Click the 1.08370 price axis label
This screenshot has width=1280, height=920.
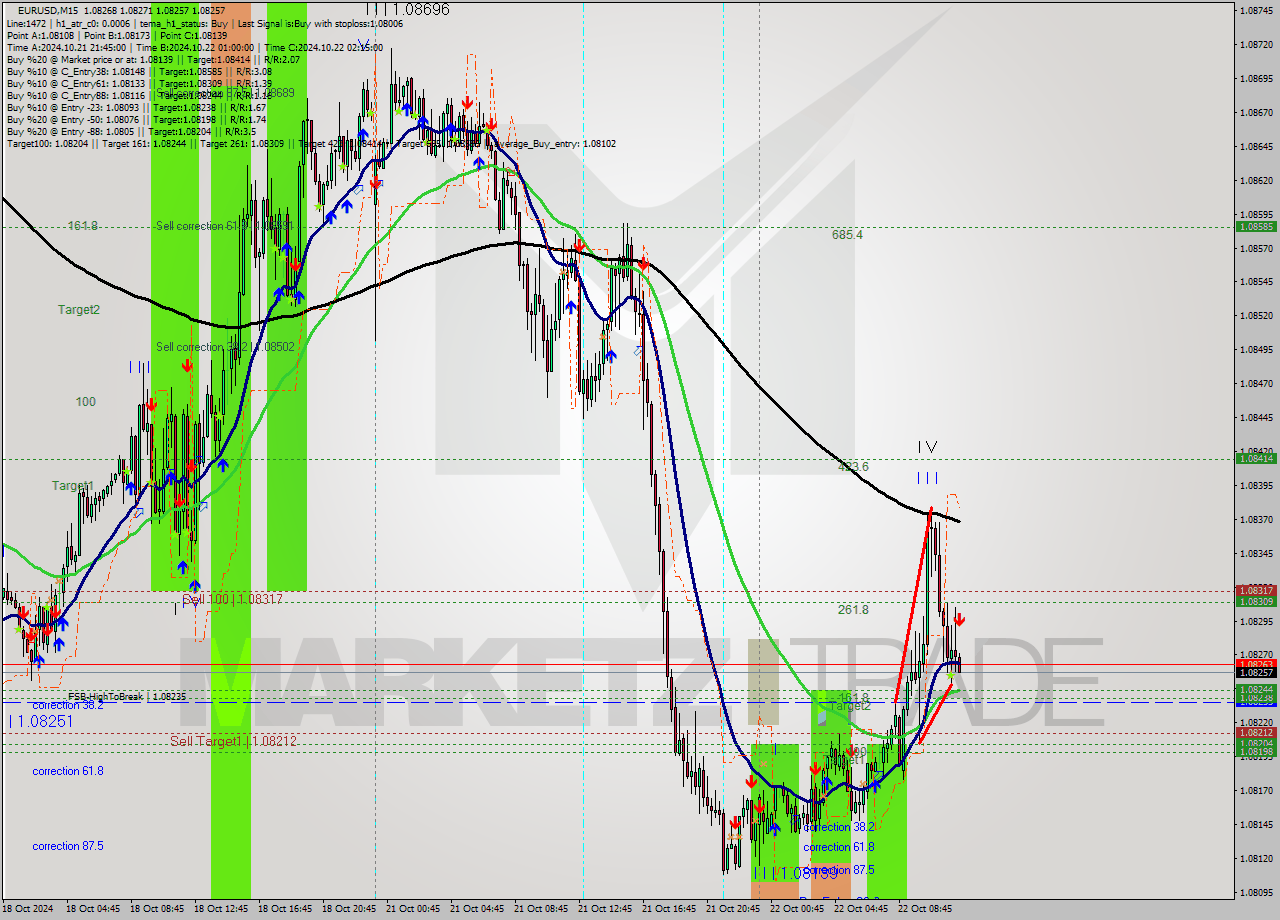[1256, 519]
